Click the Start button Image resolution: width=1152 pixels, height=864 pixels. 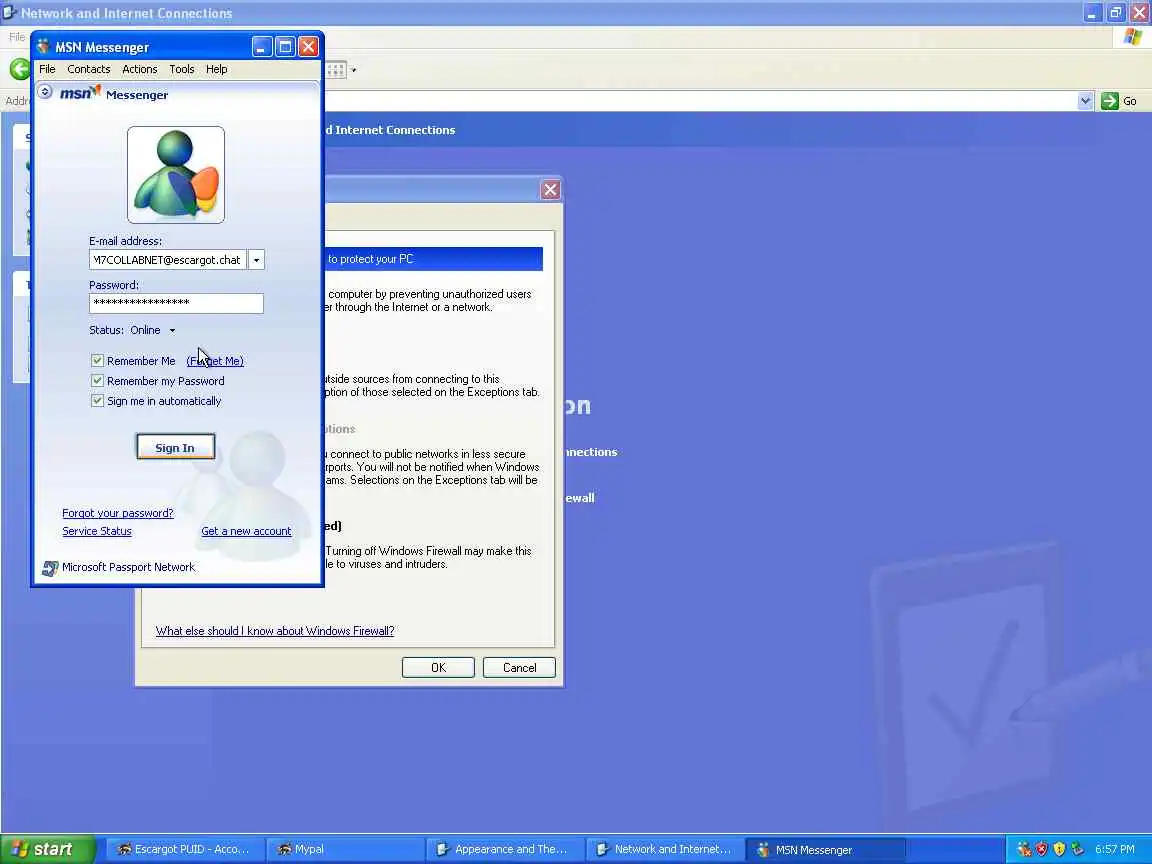48,849
